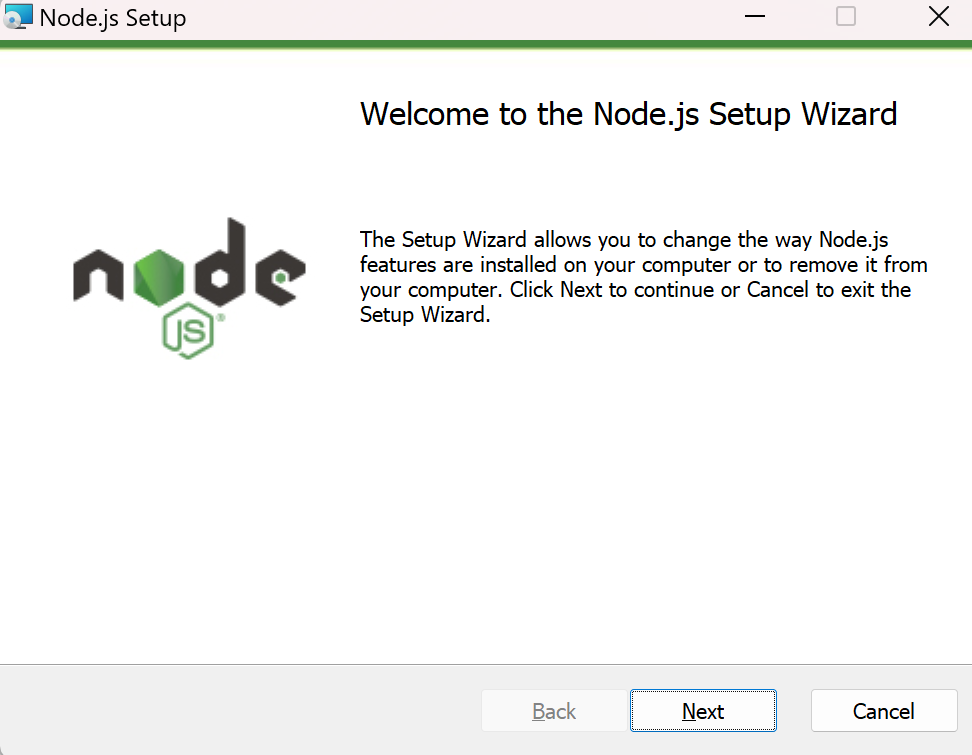Click the registered trademark symbol near JS badge
Viewport: 972px width, 755px height.
(219, 318)
